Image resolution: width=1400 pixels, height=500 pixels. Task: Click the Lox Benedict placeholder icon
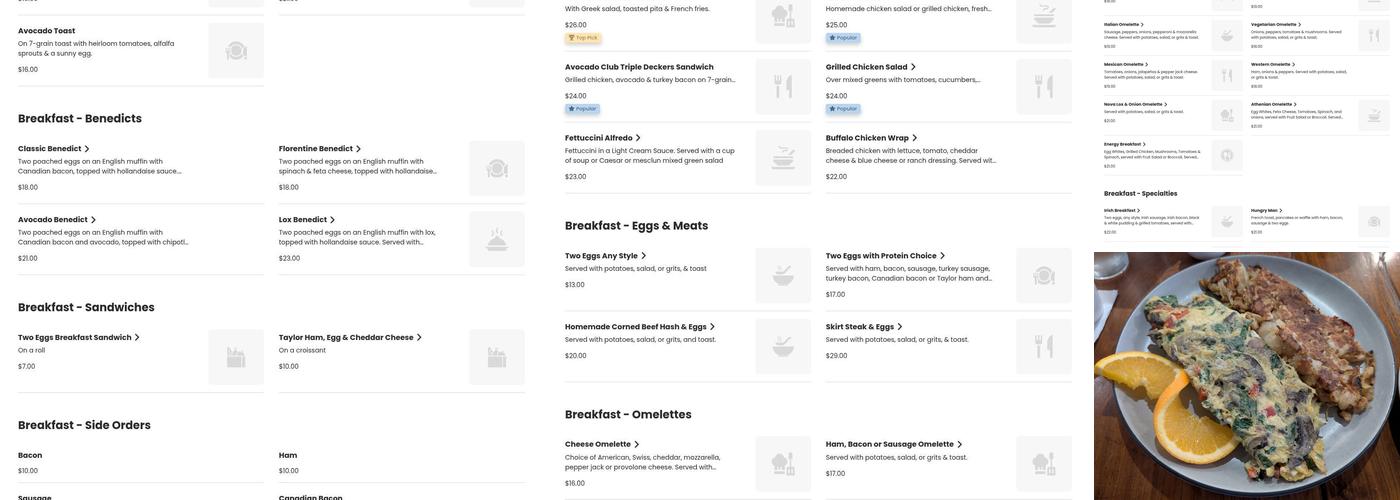[497, 239]
